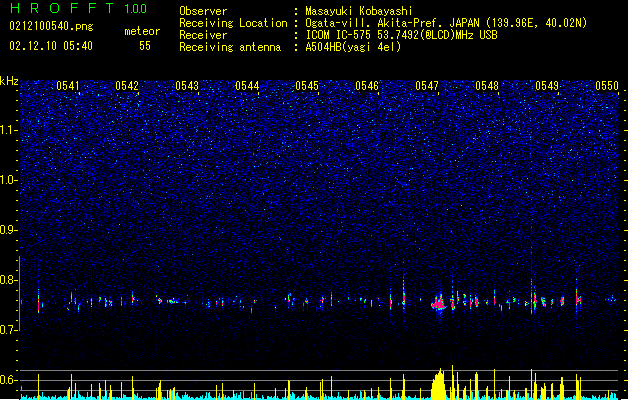Select the file name 0212100540.png
The image size is (629, 400).
51,26
